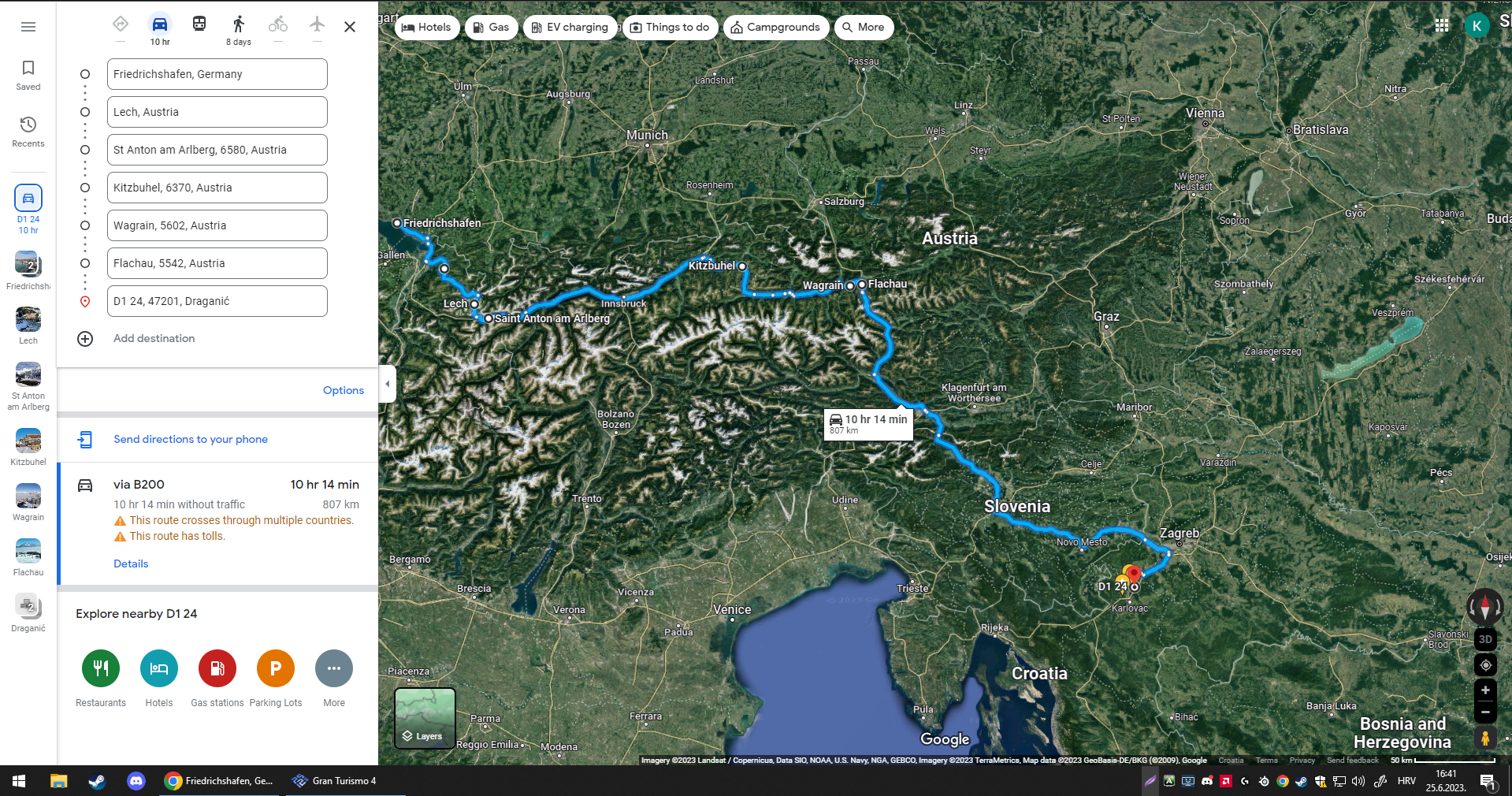Viewport: 1512px width, 796px height.
Task: Select the best travel mode icon
Action: click(x=121, y=24)
